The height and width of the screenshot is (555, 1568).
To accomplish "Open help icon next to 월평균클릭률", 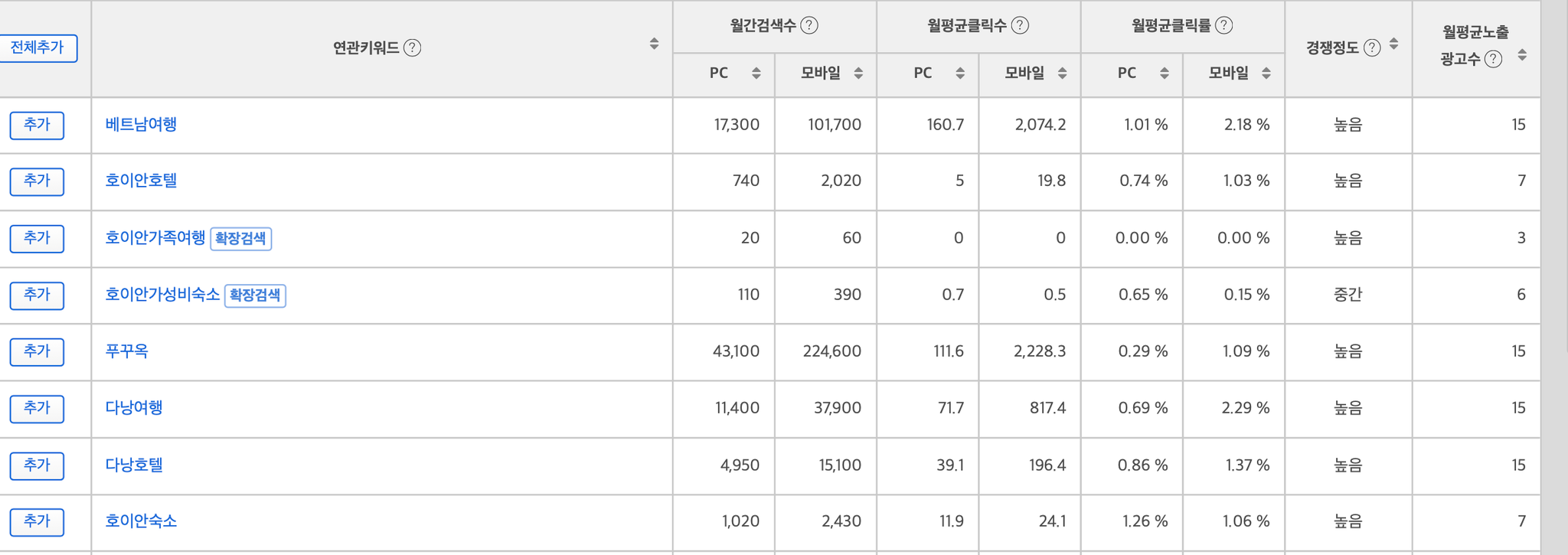I will coord(1224,25).
